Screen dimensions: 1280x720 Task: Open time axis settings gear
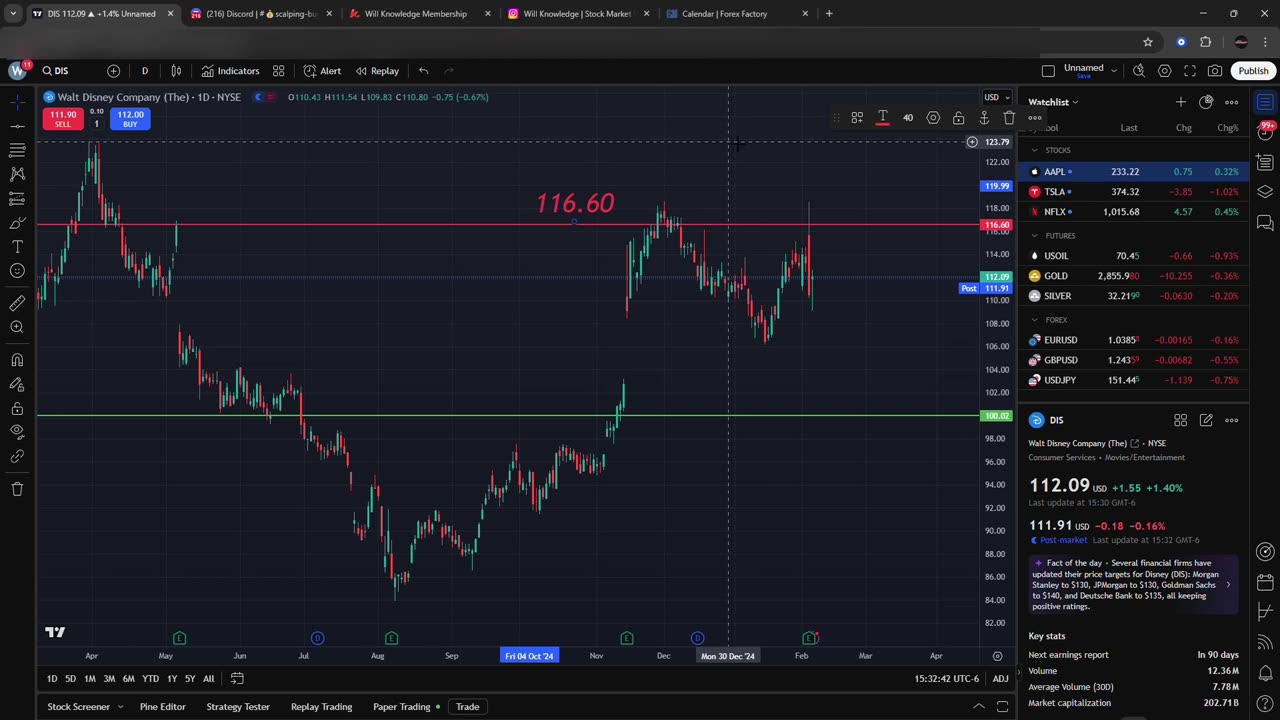(x=997, y=656)
